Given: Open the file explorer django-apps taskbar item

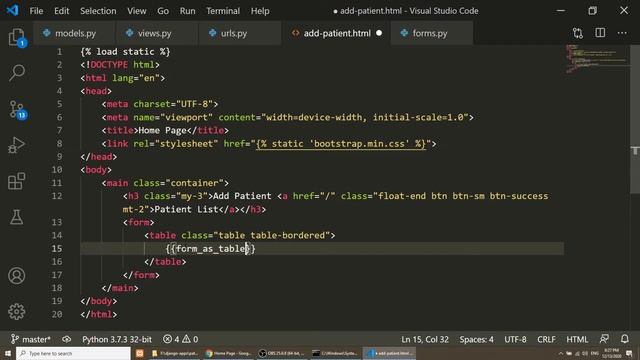Looking at the screenshot, I should 175,353.
